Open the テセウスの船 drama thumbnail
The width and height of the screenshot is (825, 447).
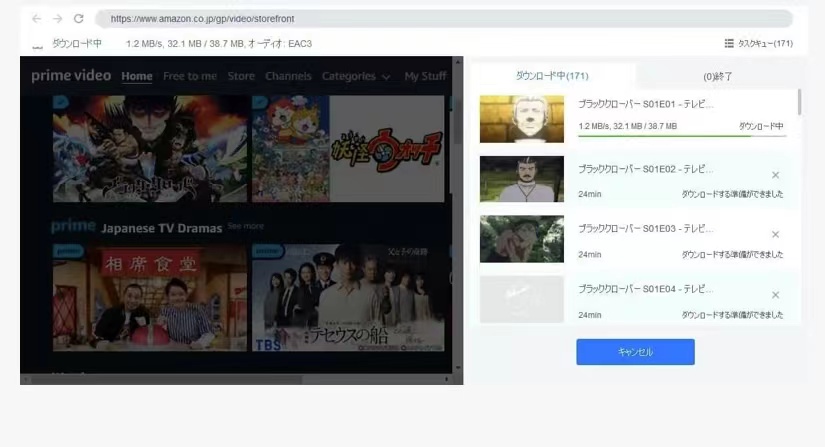348,297
